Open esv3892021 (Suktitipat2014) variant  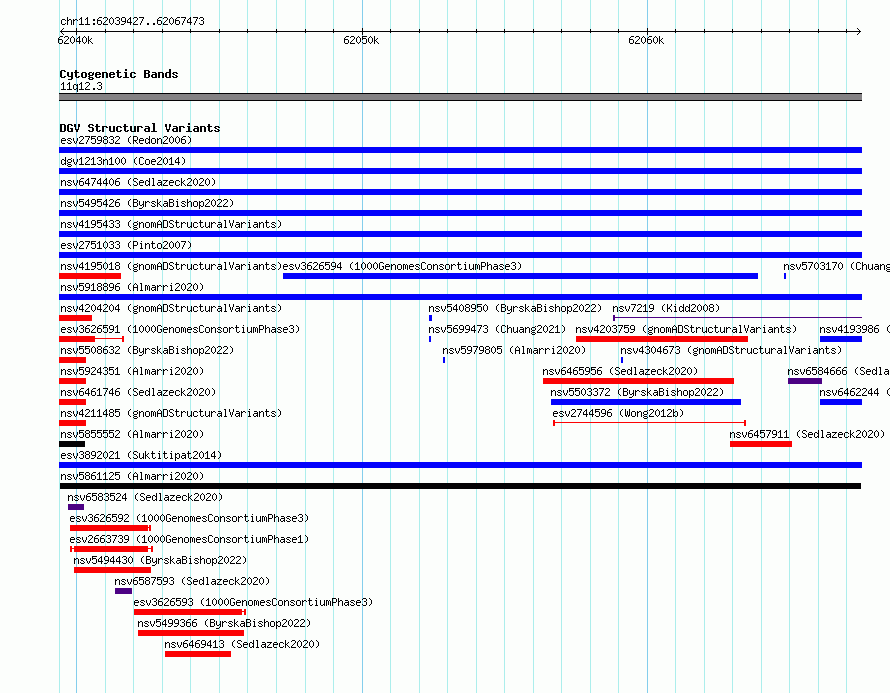(141, 455)
